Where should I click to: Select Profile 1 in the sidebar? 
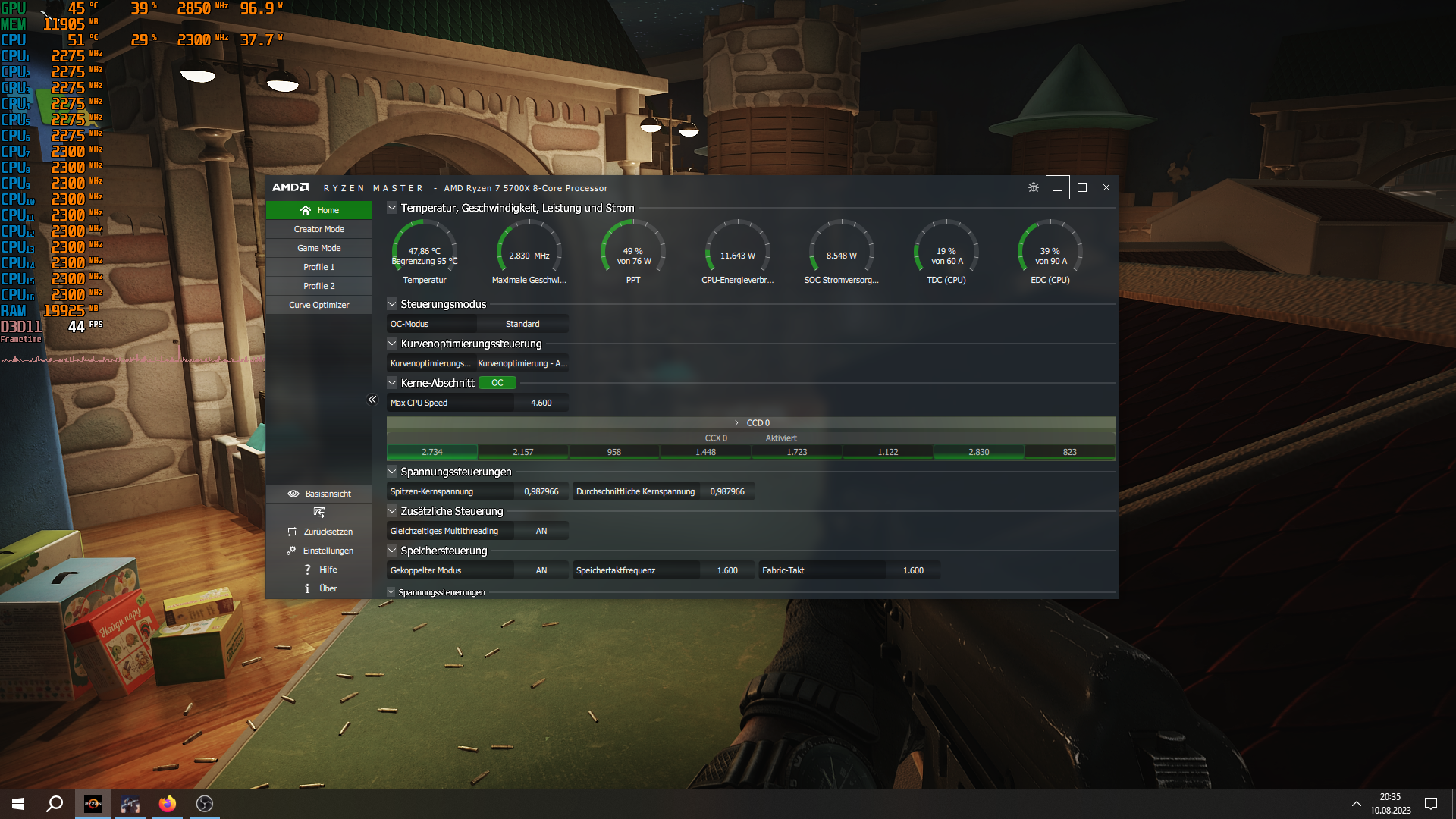click(319, 267)
